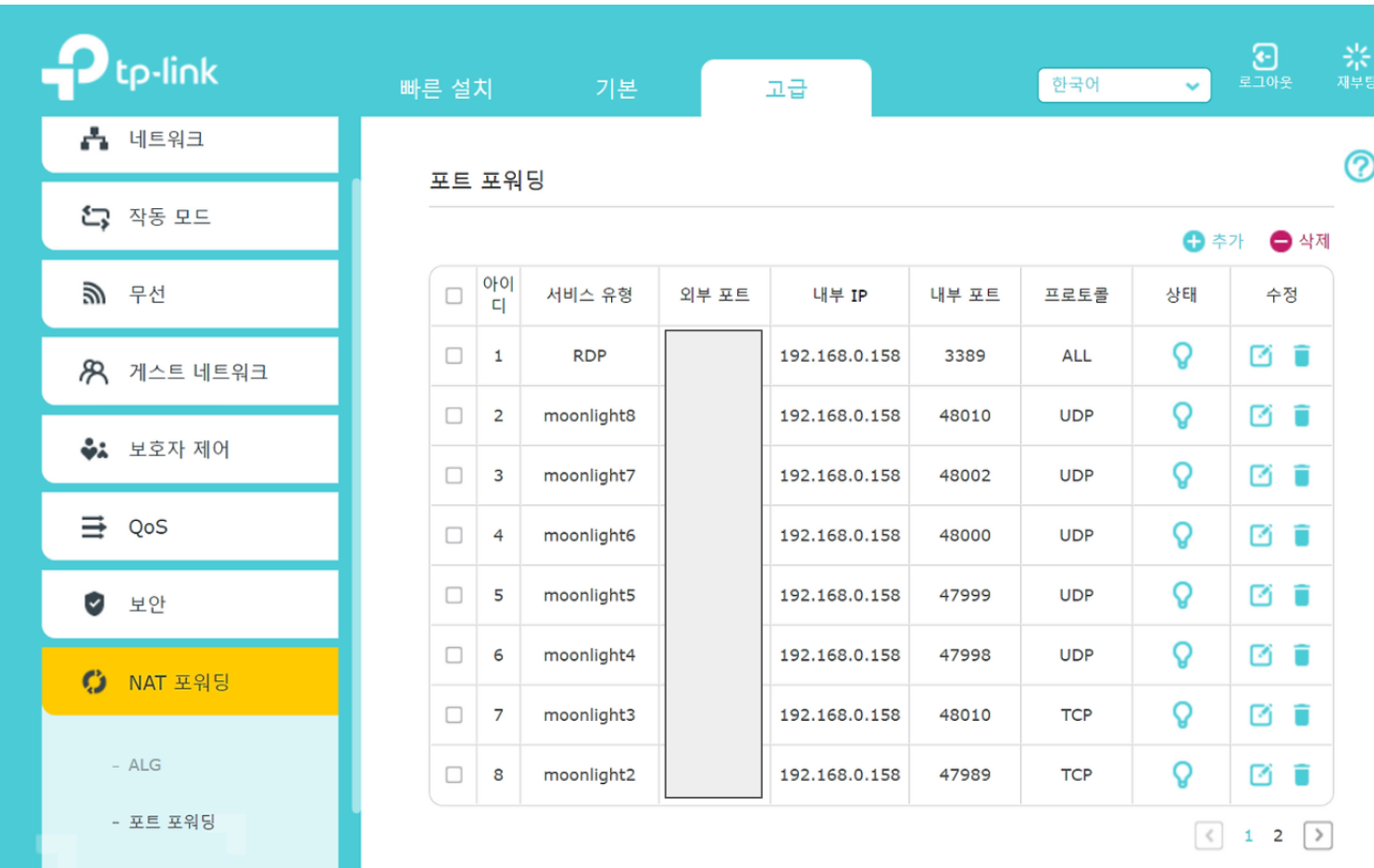
Task: Click the 삭제 delete button
Action: 1300,242
